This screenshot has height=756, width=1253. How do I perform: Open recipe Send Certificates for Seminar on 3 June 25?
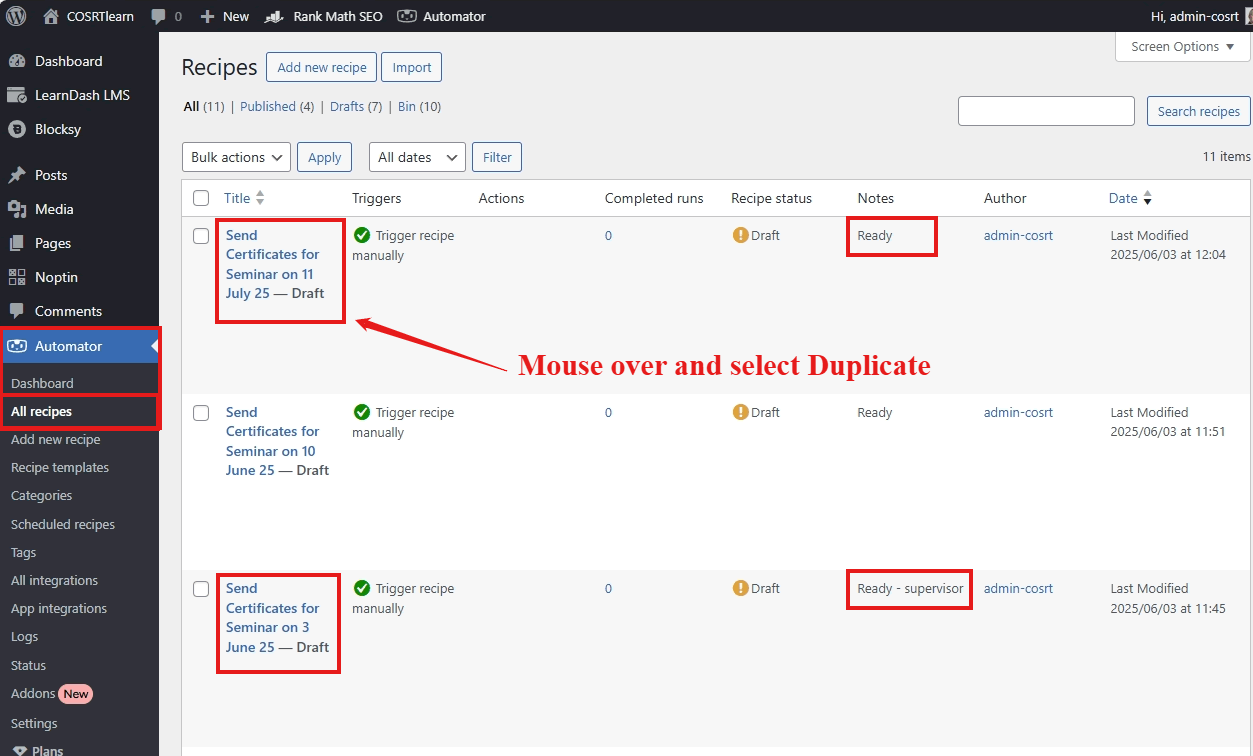point(273,617)
